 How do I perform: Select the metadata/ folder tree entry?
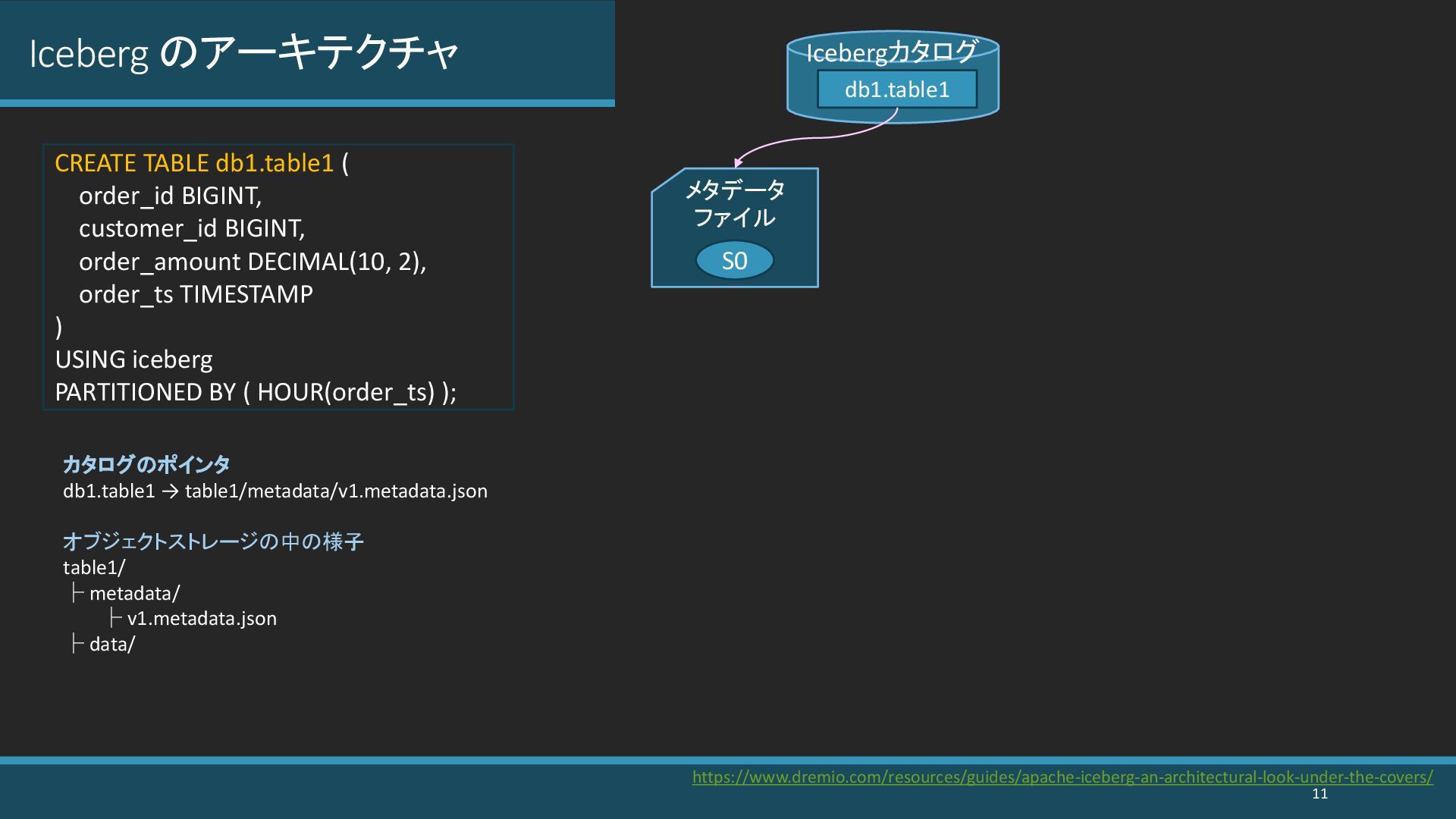click(134, 594)
